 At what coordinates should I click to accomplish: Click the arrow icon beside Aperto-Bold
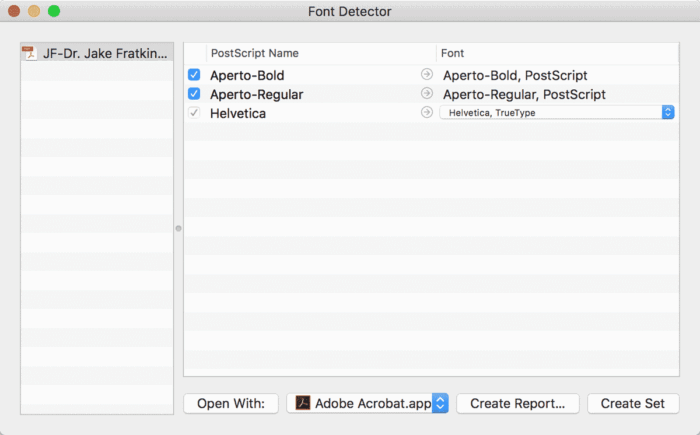tap(427, 74)
